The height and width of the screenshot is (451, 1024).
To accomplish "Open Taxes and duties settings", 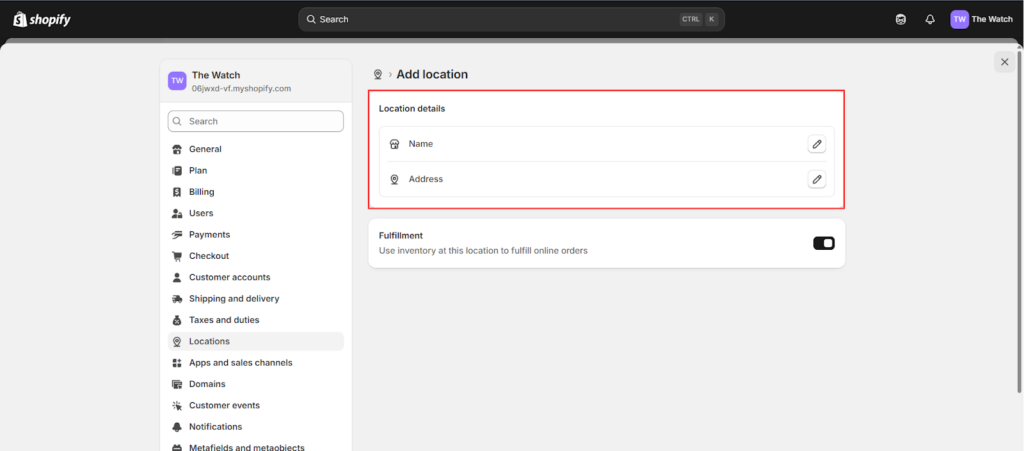I will pos(224,320).
